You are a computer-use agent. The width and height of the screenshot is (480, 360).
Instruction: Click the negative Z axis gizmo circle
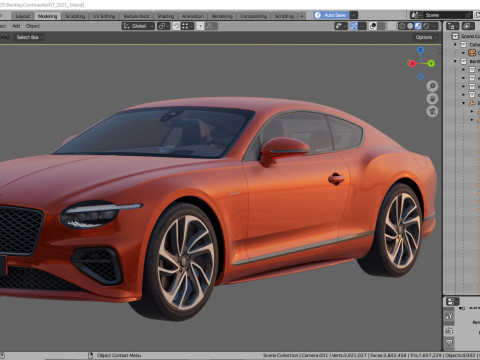pos(421,77)
